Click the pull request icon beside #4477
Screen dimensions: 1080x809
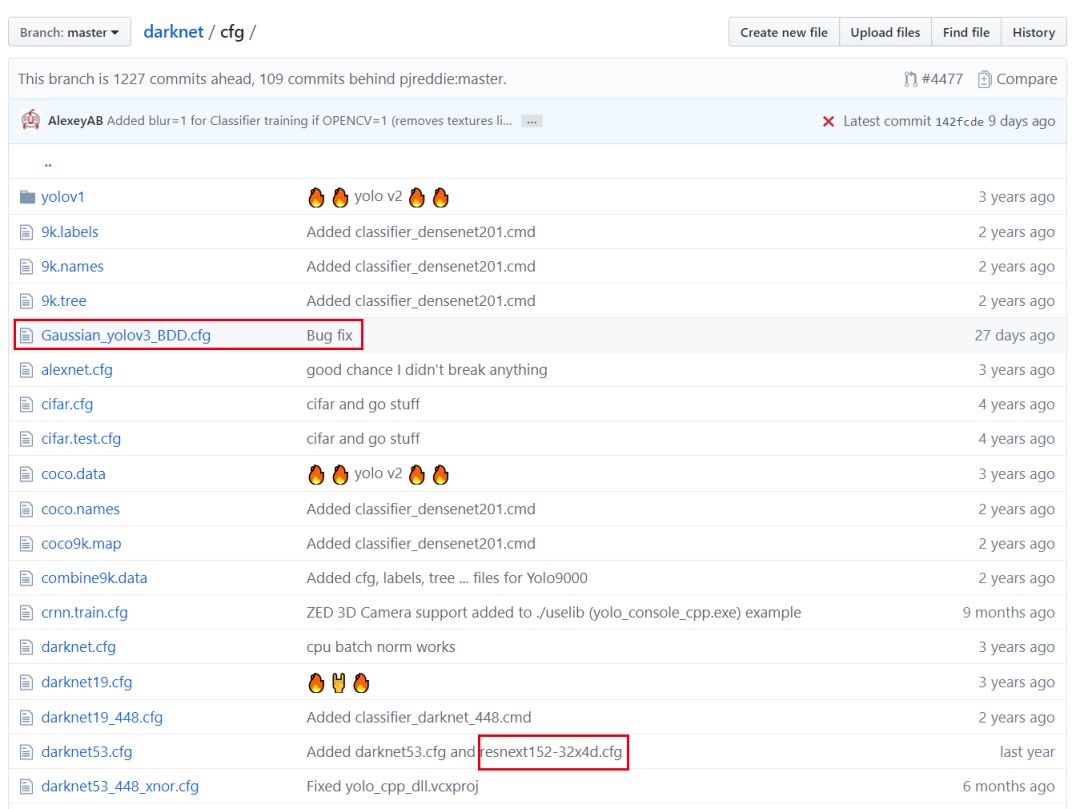tap(911, 79)
